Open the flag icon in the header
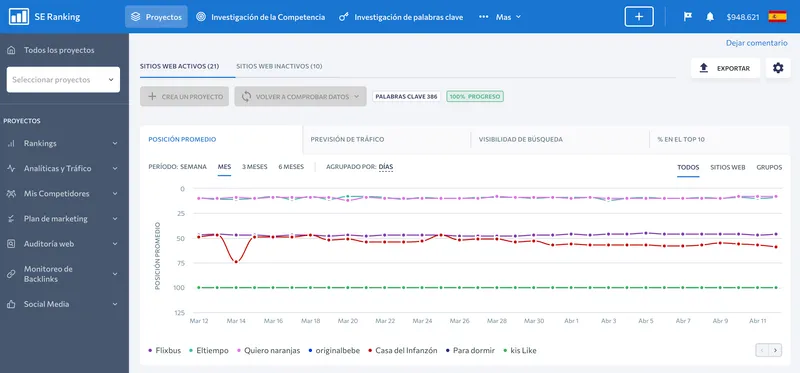The height and width of the screenshot is (373, 800). pos(688,17)
